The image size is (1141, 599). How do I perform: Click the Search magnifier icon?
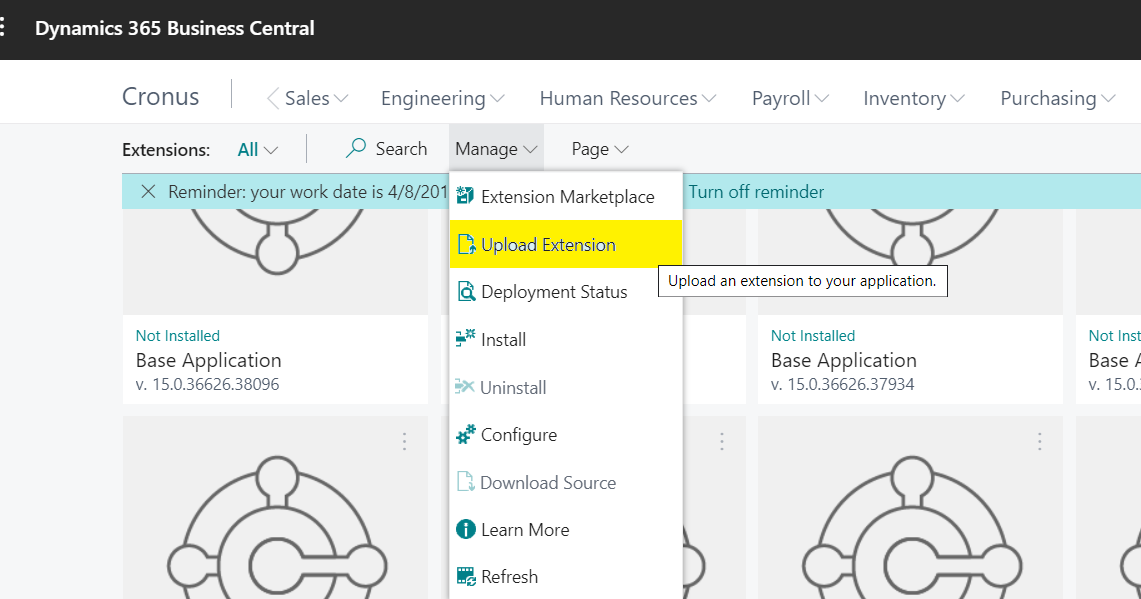(354, 148)
